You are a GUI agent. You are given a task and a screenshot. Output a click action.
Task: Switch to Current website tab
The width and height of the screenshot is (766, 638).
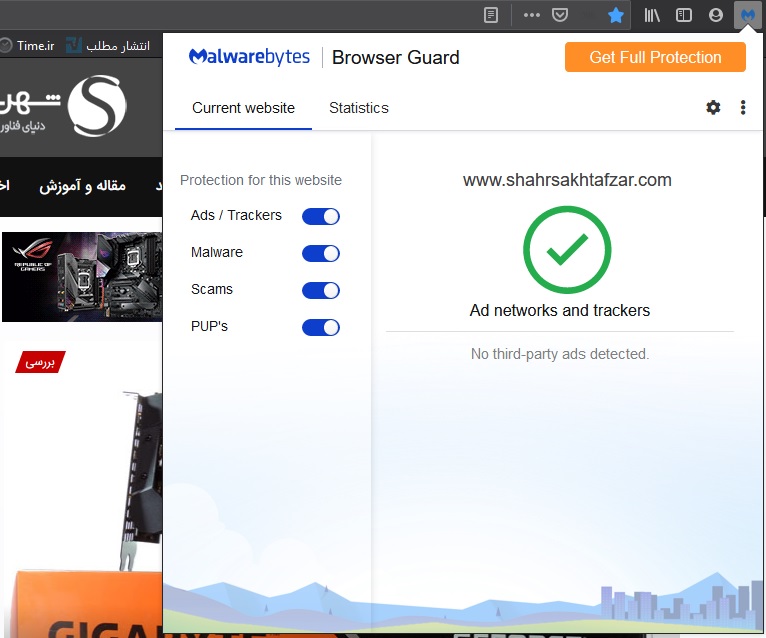coord(243,108)
